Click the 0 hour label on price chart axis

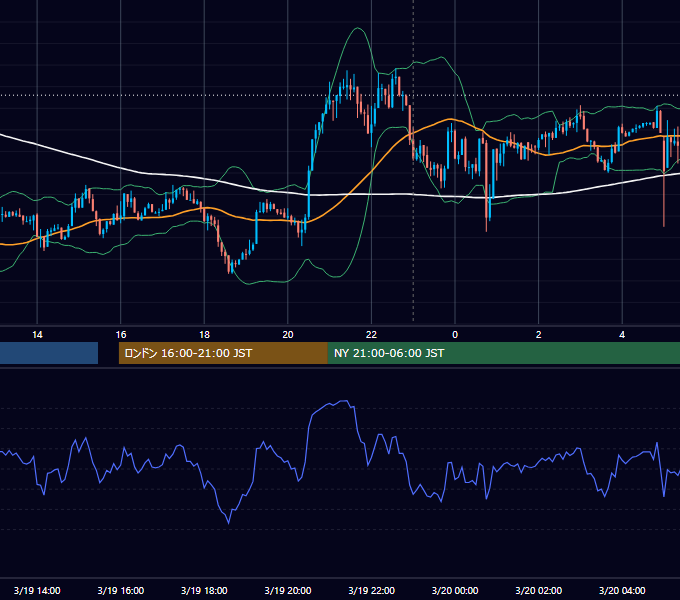pos(455,335)
